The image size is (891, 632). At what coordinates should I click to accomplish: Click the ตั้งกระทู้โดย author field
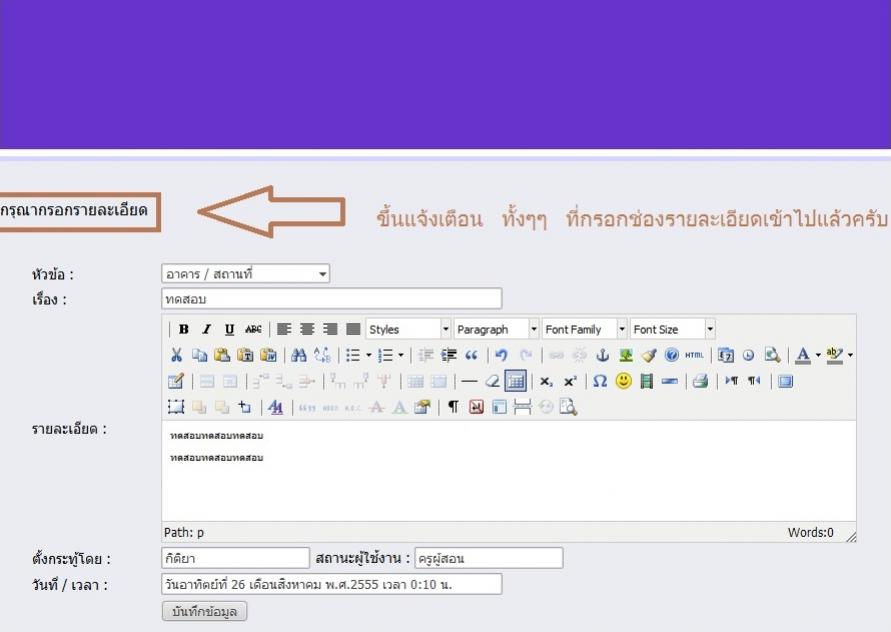click(x=236, y=558)
